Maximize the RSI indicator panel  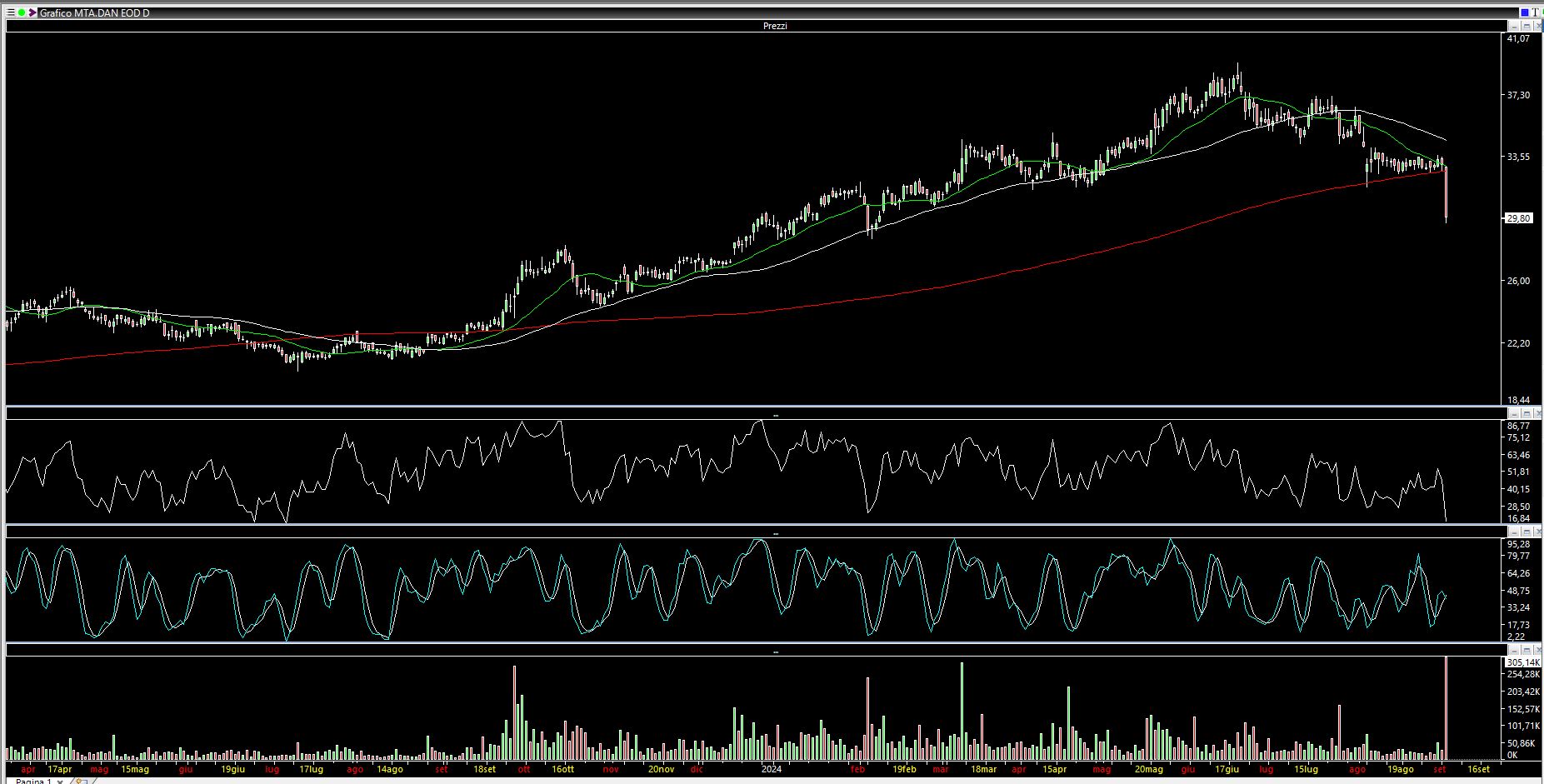point(1526,413)
